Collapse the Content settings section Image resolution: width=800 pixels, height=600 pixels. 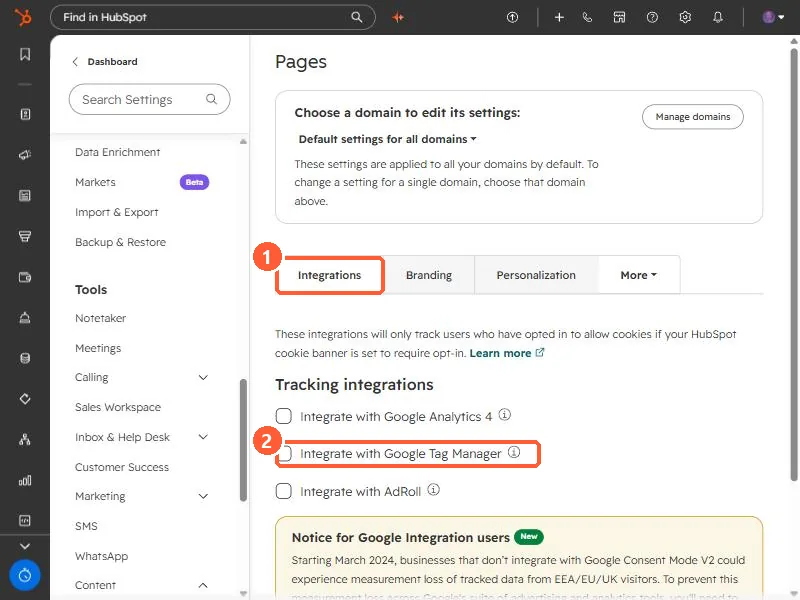tap(203, 585)
